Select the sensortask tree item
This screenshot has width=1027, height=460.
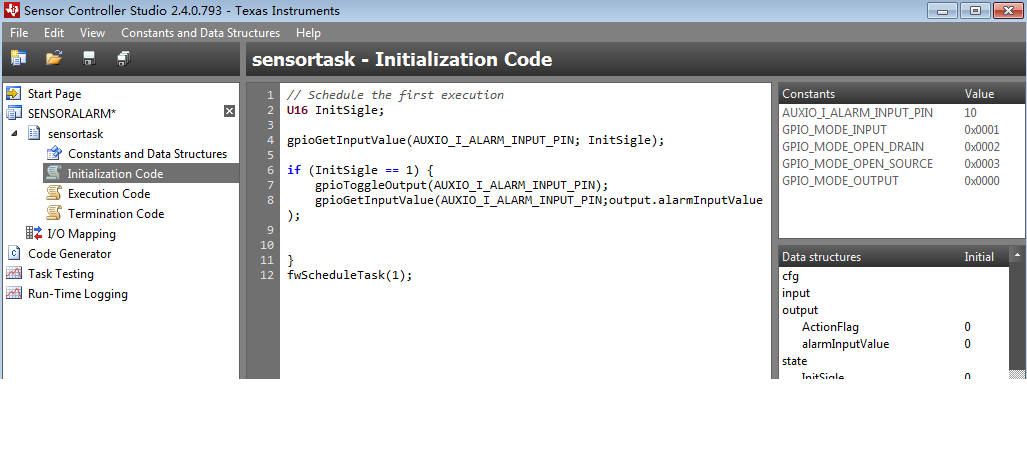[75, 134]
